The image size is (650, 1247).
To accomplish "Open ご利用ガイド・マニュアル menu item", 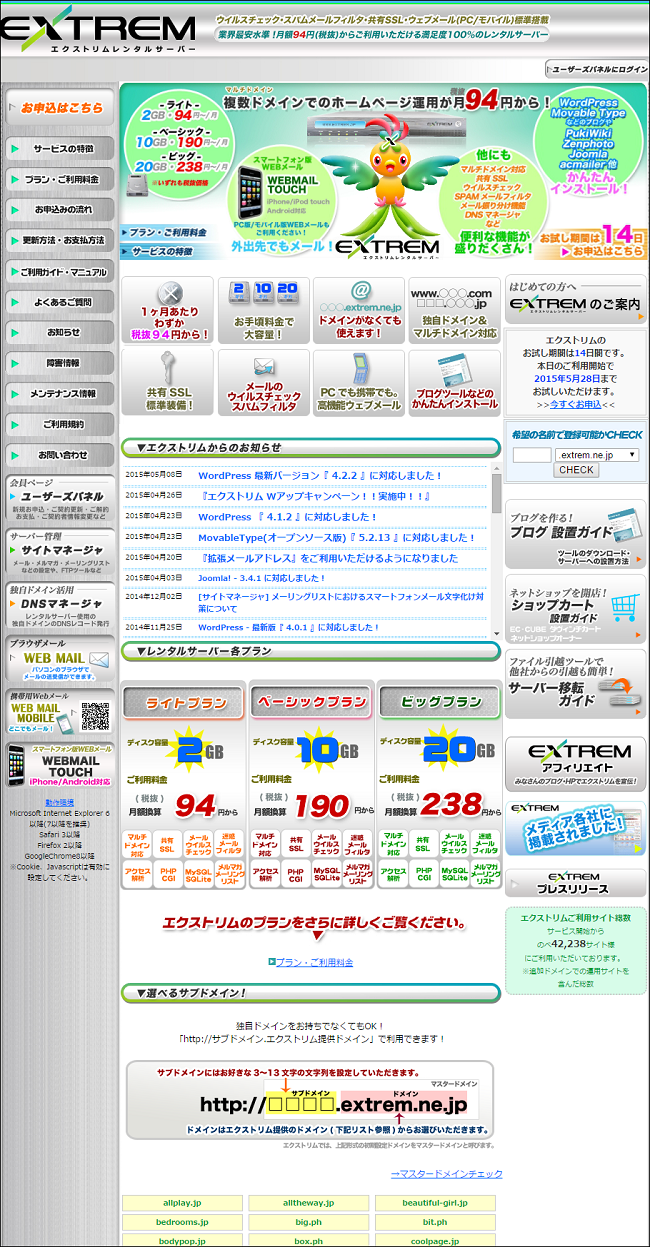I will pyautogui.click(x=60, y=271).
